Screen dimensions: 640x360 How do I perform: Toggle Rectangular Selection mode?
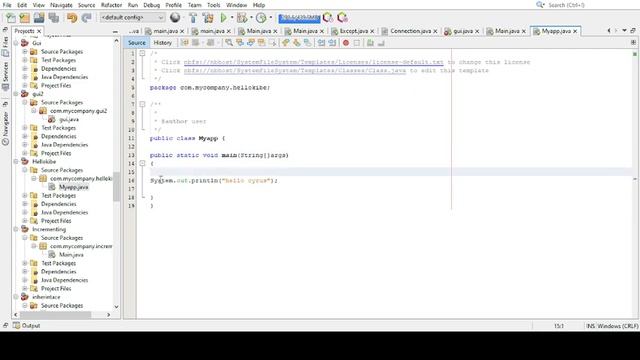[x=272, y=43]
